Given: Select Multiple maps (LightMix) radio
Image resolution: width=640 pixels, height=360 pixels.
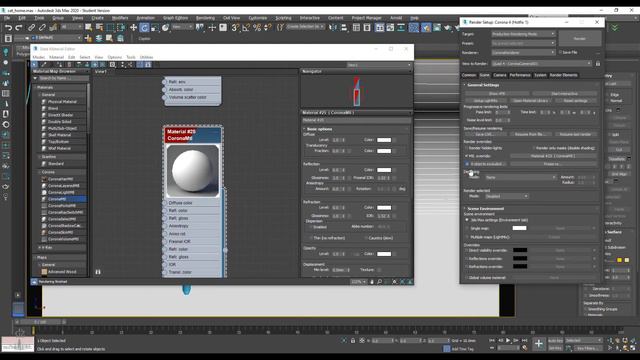Looking at the screenshot, I should coord(467,237).
